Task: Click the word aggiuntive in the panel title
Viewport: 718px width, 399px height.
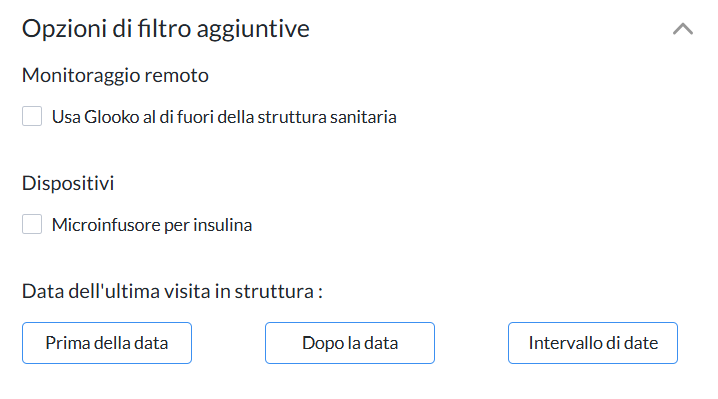Action: pos(253,30)
